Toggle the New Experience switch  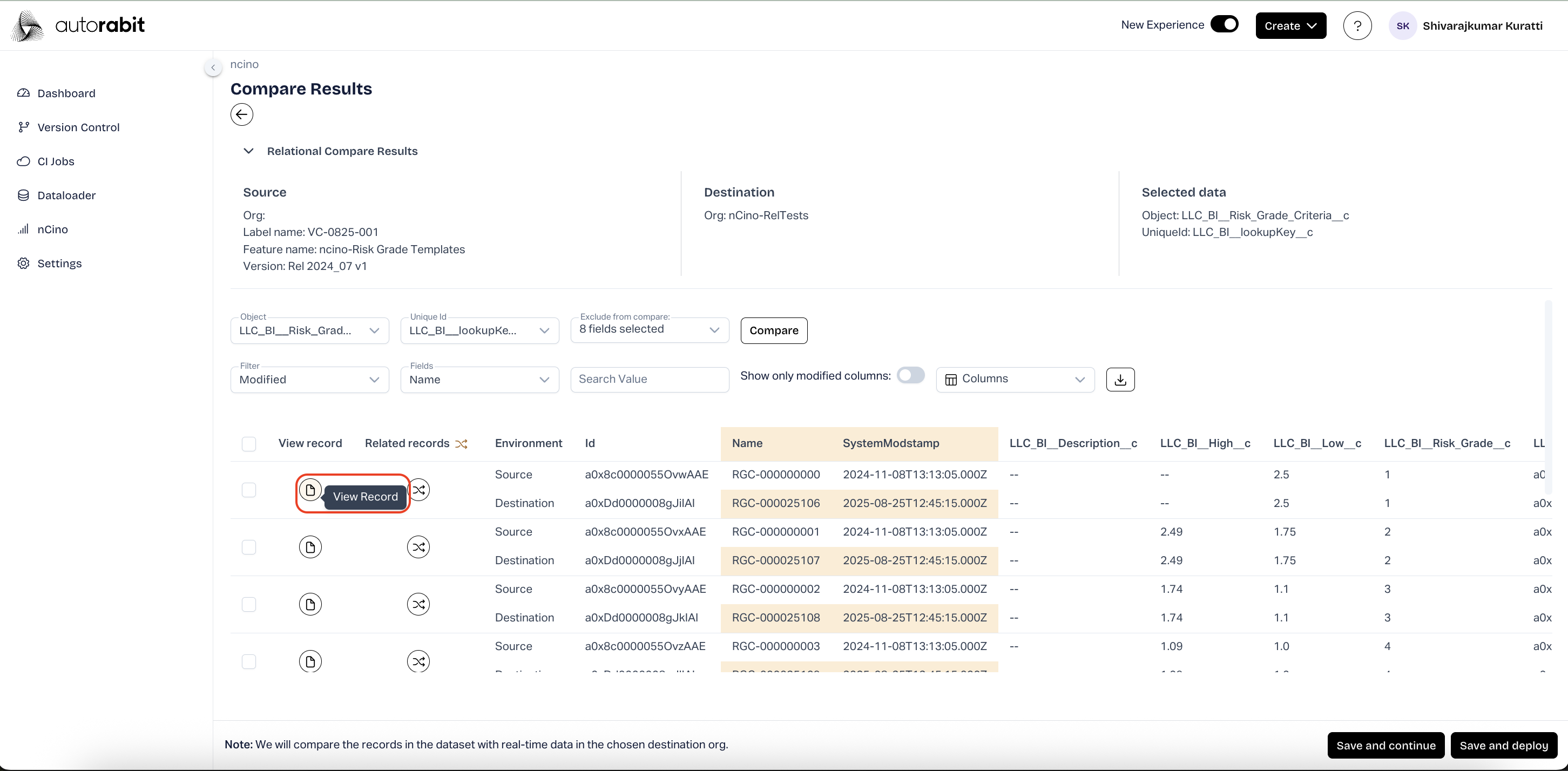coord(1224,24)
